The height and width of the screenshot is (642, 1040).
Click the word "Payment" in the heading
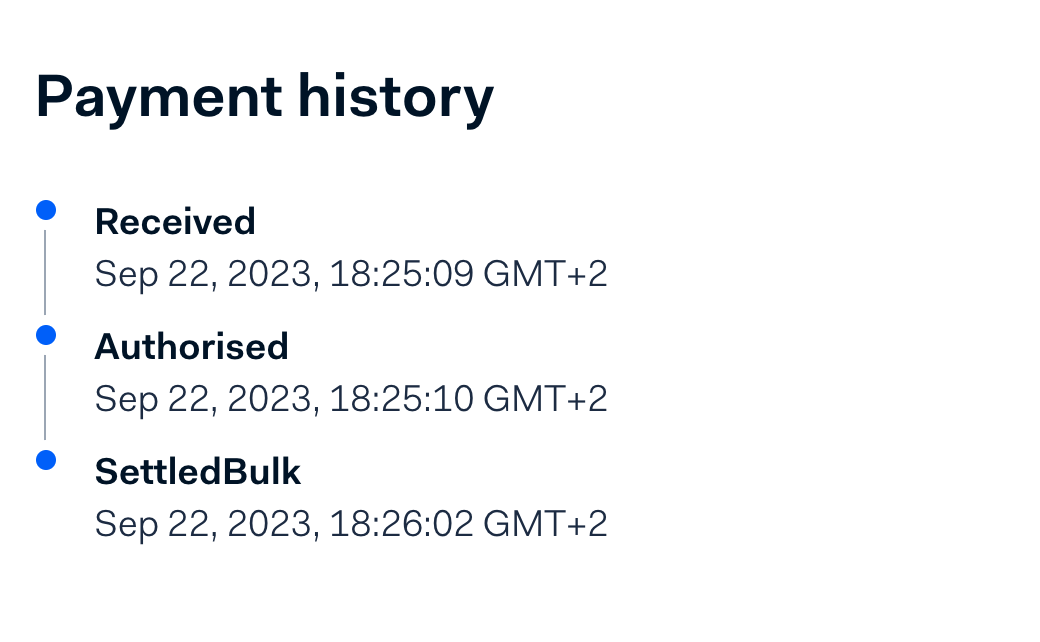click(x=159, y=98)
